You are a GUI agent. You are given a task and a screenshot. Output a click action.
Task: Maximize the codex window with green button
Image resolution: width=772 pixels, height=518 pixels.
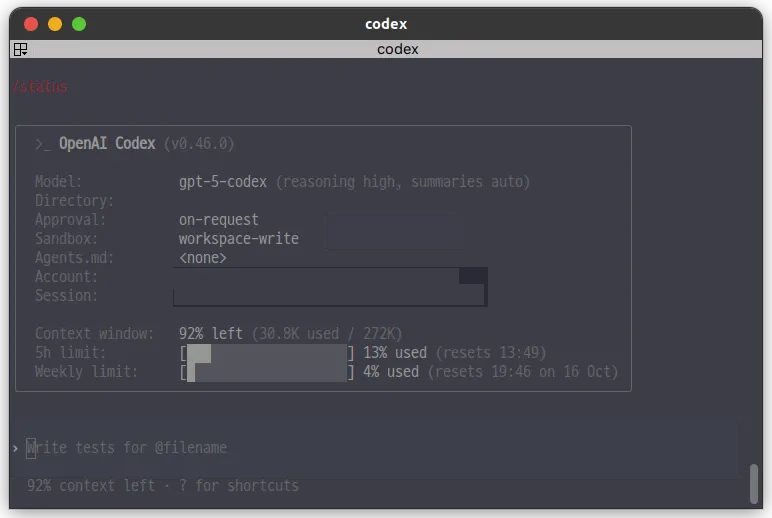tap(79, 24)
